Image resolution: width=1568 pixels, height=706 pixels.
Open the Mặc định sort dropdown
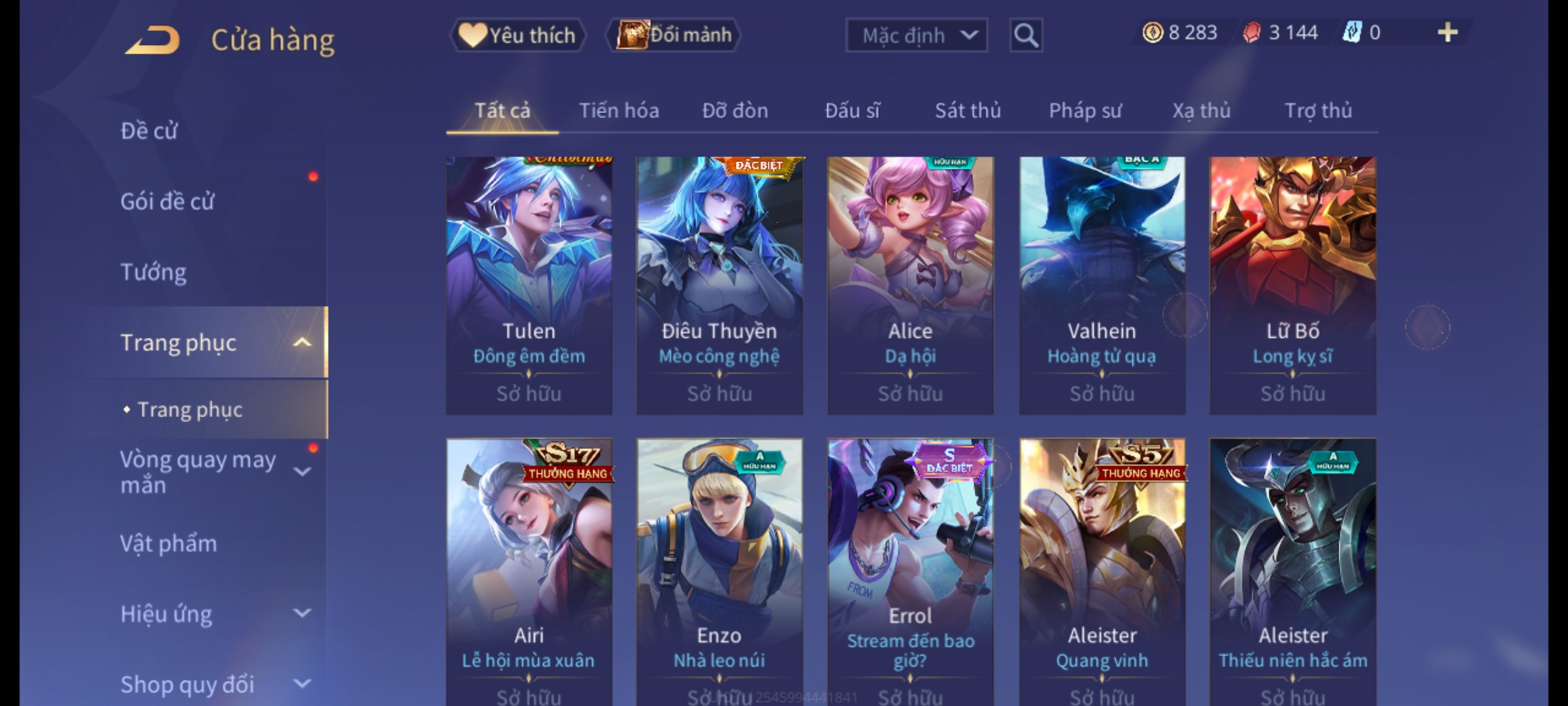[916, 35]
